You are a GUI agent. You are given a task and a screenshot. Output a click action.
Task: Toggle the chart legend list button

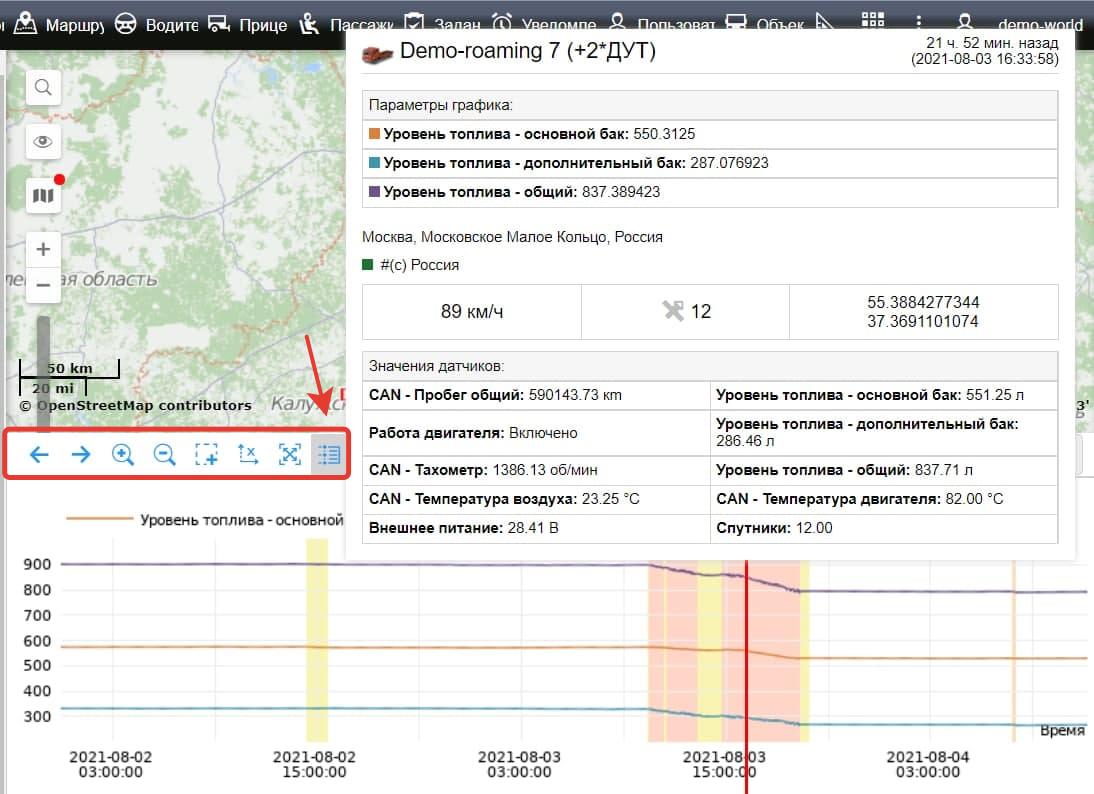[329, 455]
